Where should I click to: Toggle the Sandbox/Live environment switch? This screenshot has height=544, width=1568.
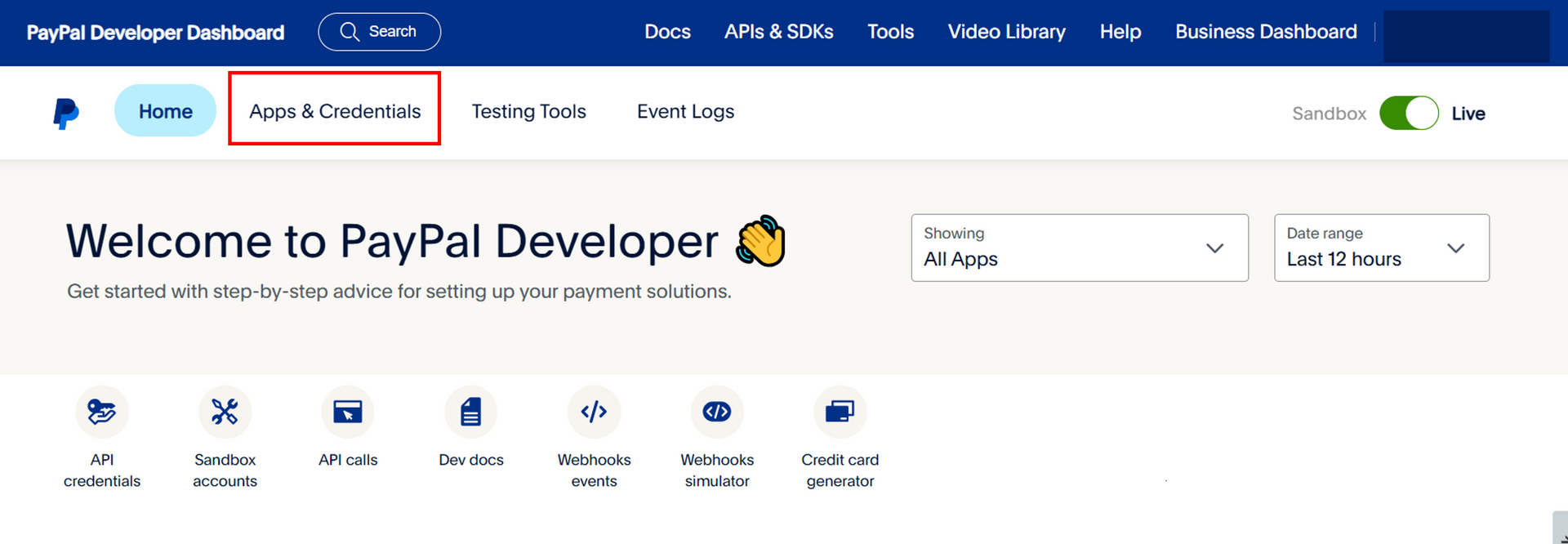(x=1409, y=114)
